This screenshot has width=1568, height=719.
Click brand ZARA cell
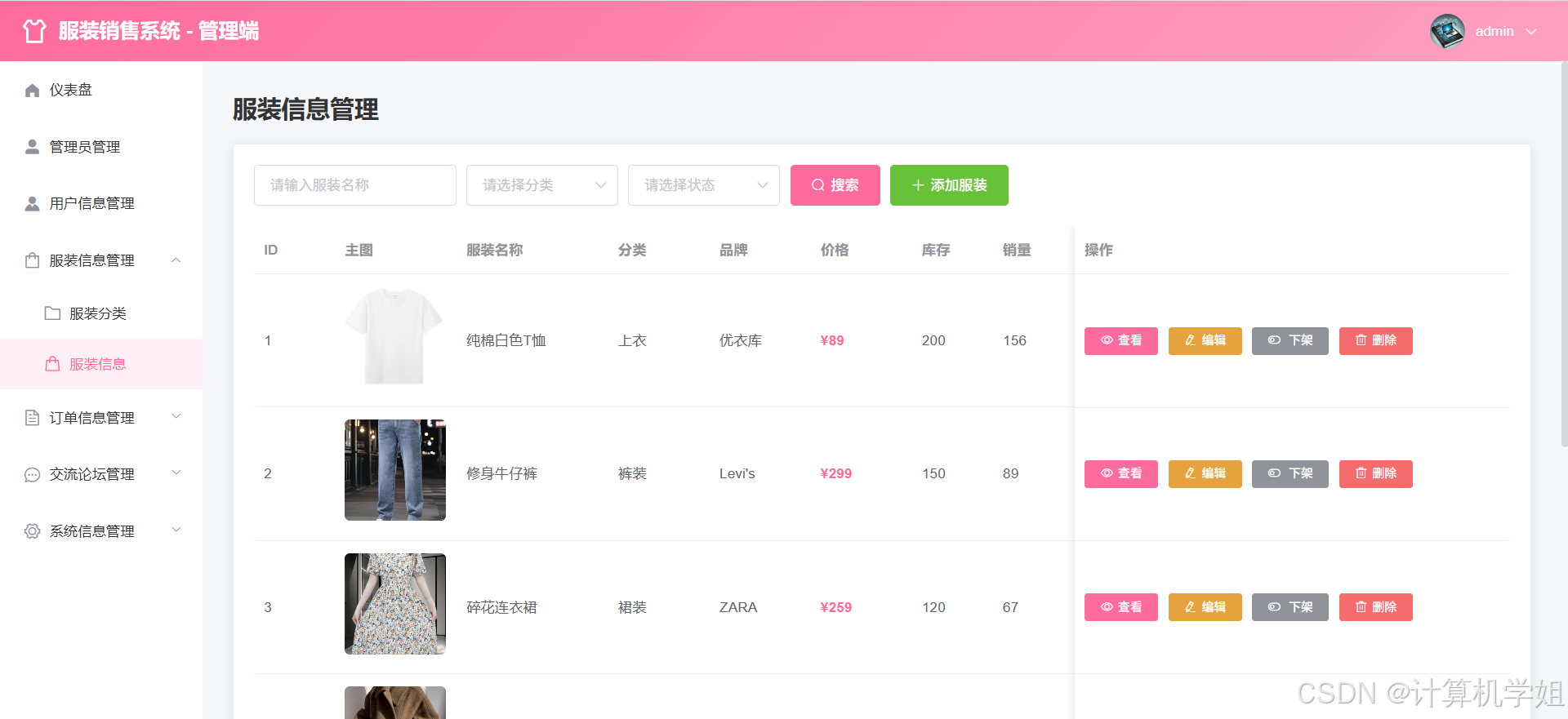tap(738, 607)
